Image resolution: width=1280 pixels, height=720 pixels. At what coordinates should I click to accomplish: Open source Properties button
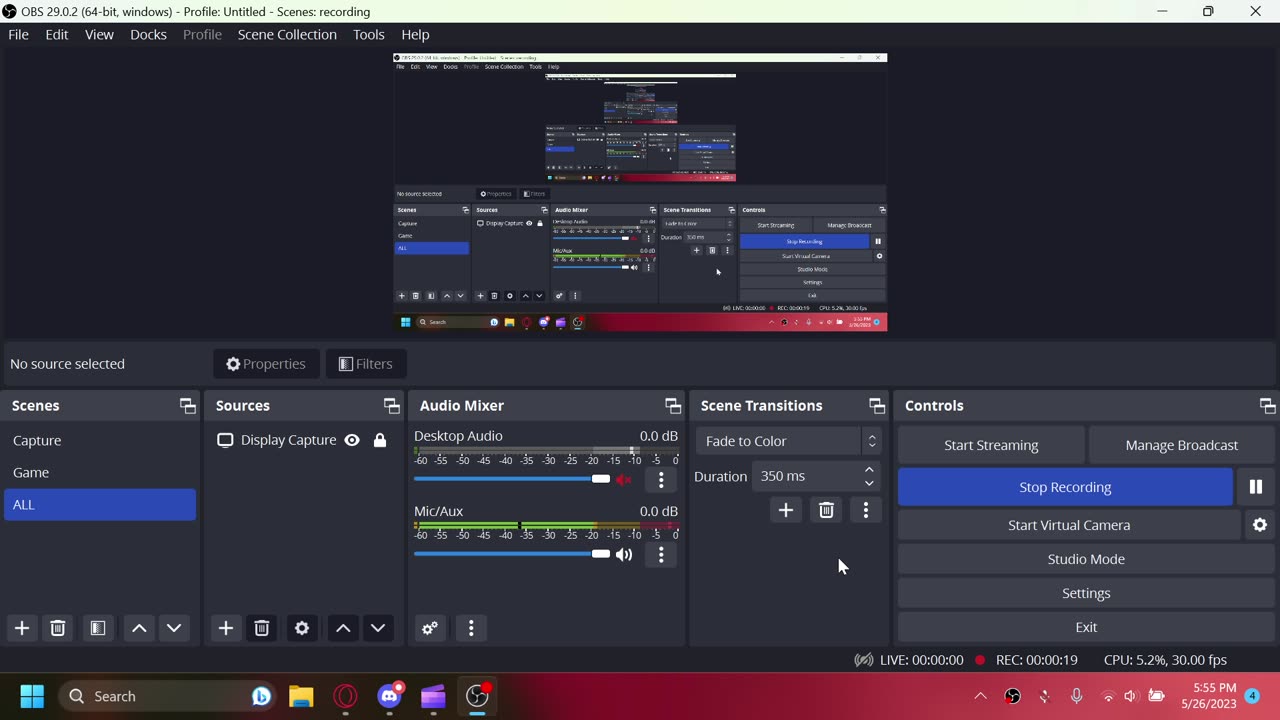266,364
